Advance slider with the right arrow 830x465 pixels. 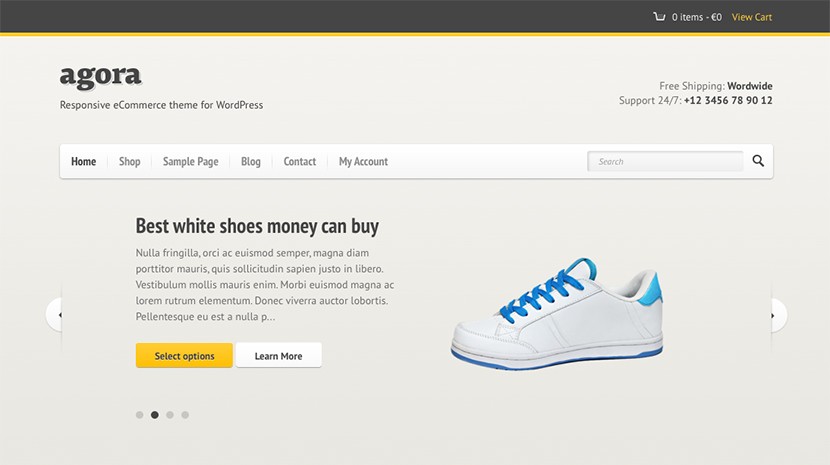click(778, 315)
